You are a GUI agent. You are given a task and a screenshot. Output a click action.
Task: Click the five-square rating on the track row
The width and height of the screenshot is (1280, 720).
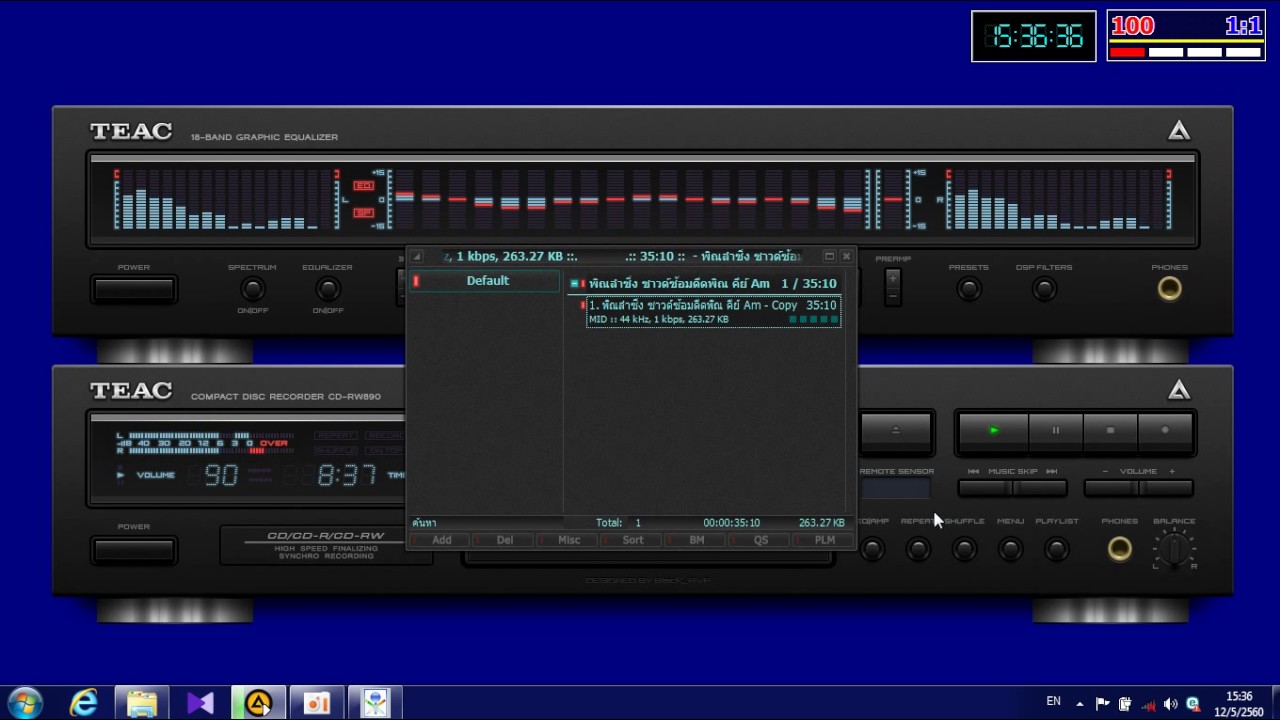tap(813, 320)
